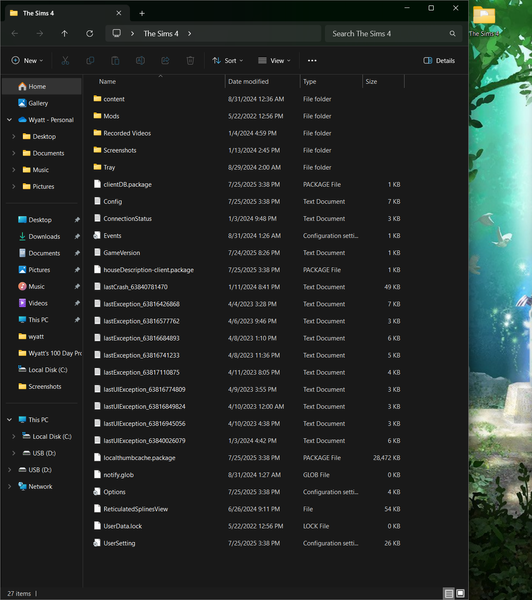Screen dimensions: 532x600
Task: Click The Sims 4 breadcrumb in address bar
Action: click(161, 34)
